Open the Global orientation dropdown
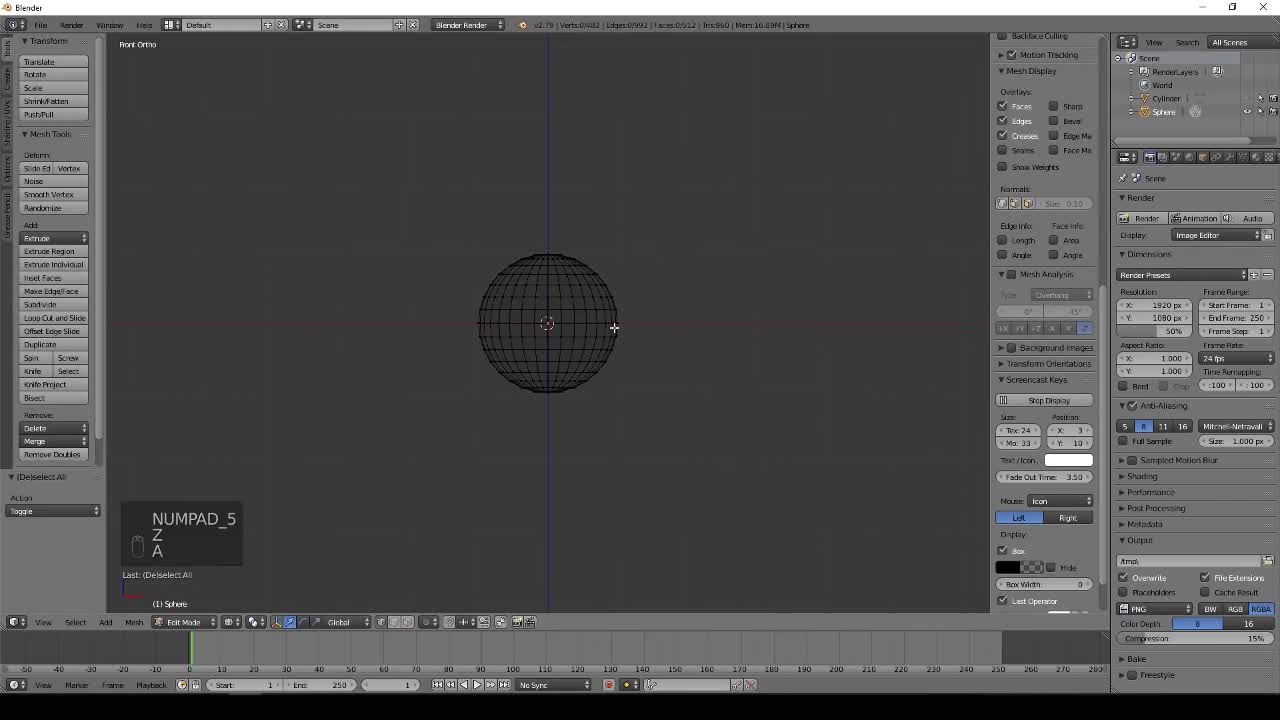Image resolution: width=1280 pixels, height=720 pixels. tap(347, 622)
